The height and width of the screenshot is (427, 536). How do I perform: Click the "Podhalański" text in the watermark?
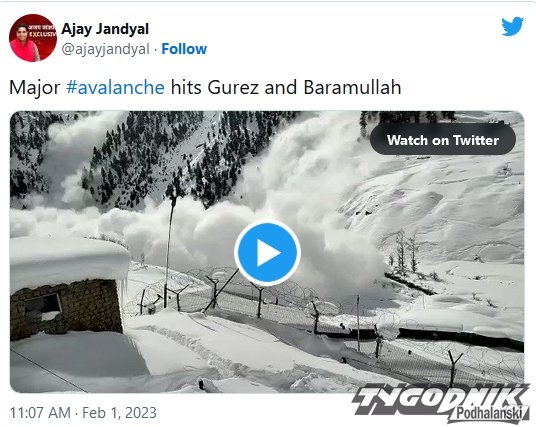[x=489, y=413]
